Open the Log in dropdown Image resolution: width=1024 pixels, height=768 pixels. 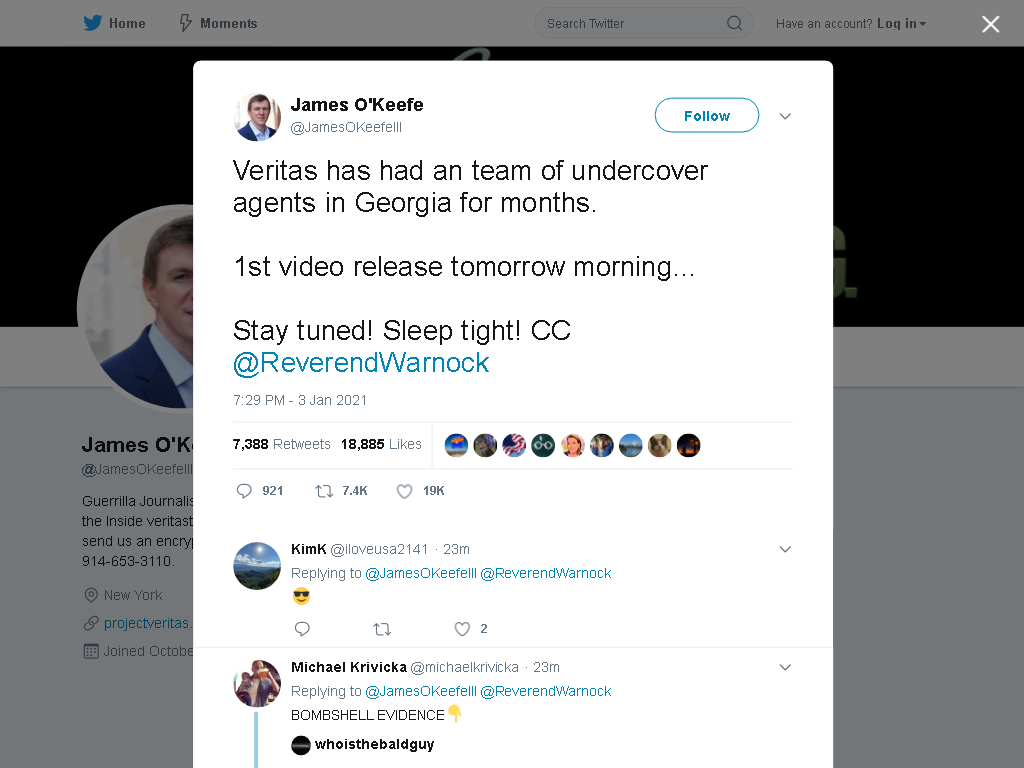[x=901, y=24]
